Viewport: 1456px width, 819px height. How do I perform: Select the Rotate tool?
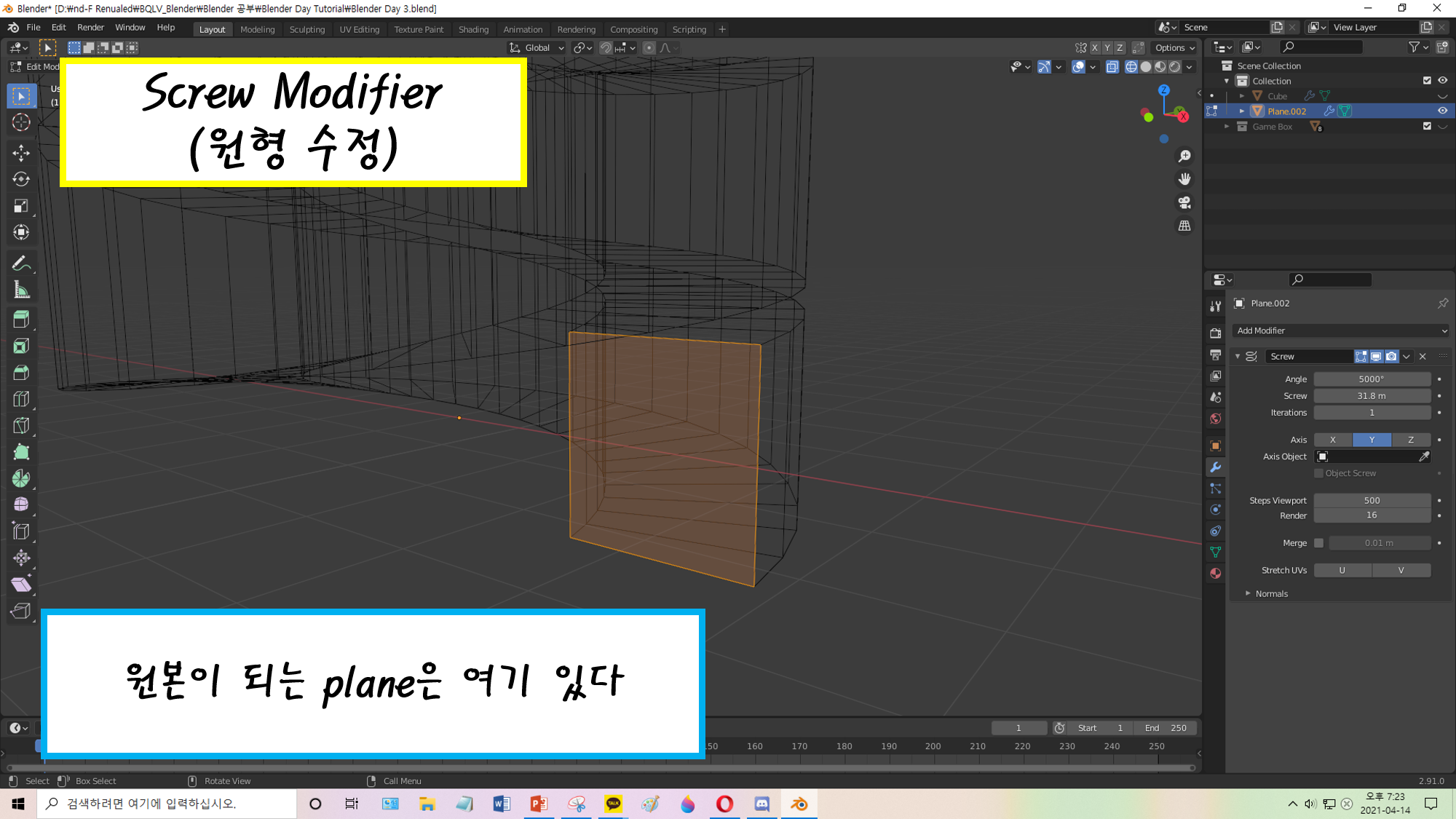point(21,179)
